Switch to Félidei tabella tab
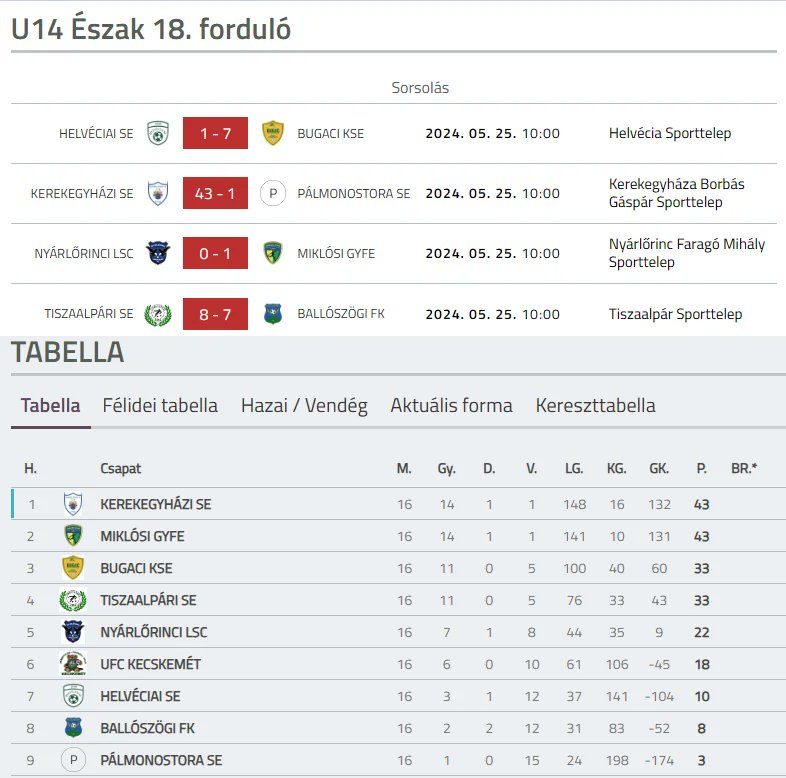 click(x=160, y=405)
